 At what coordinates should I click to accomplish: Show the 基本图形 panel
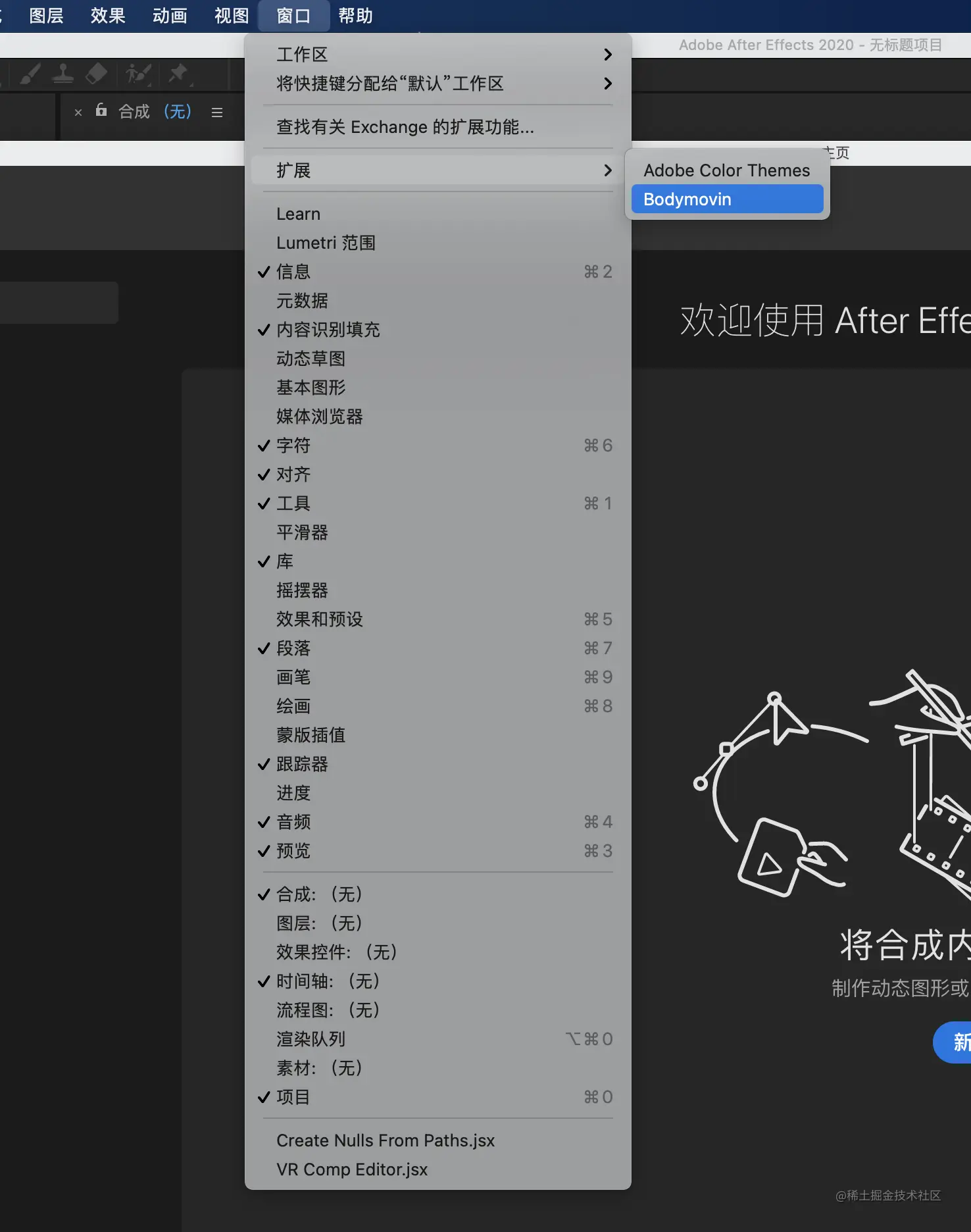pyautogui.click(x=437, y=388)
